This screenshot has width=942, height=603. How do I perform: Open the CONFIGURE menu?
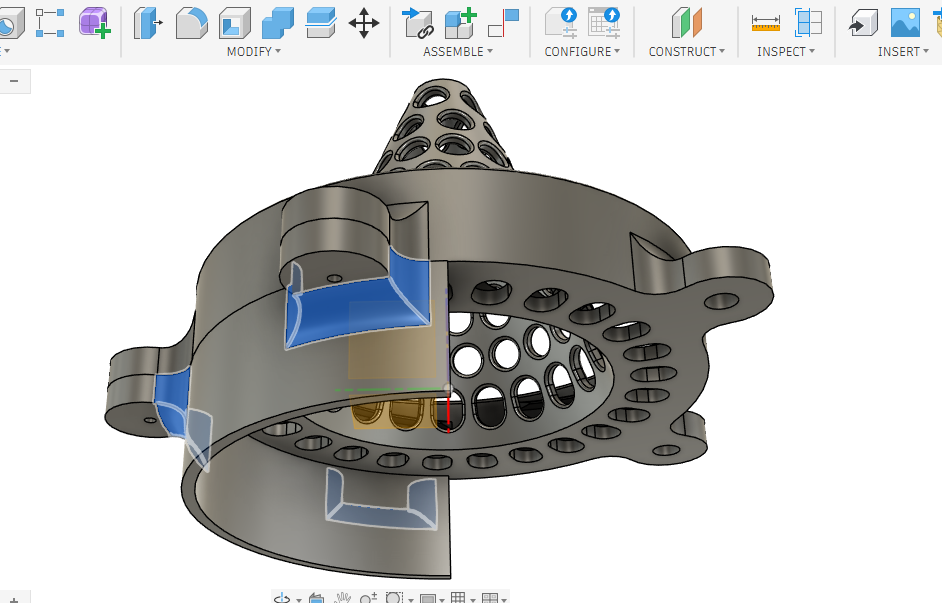pos(582,51)
